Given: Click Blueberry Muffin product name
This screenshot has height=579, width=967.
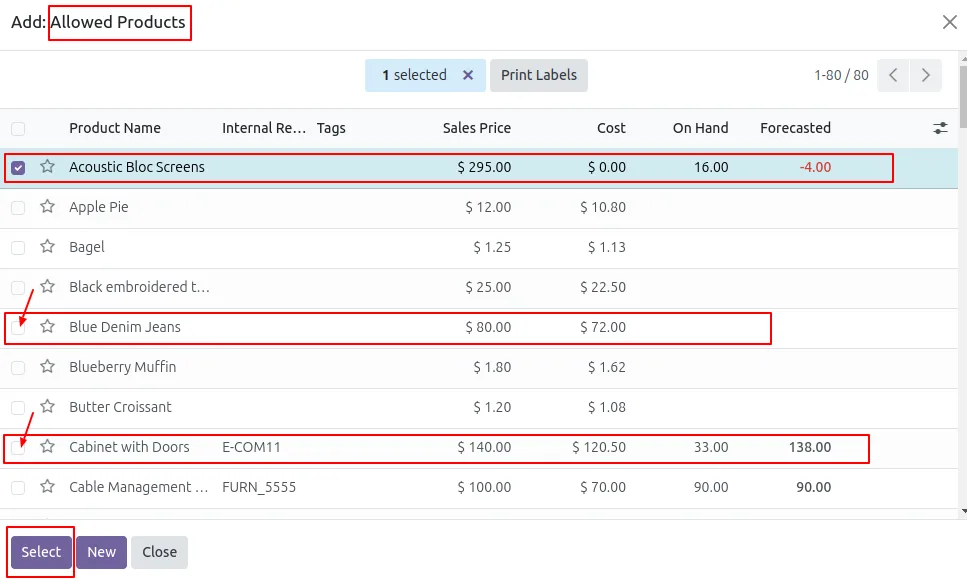Looking at the screenshot, I should [x=123, y=367].
